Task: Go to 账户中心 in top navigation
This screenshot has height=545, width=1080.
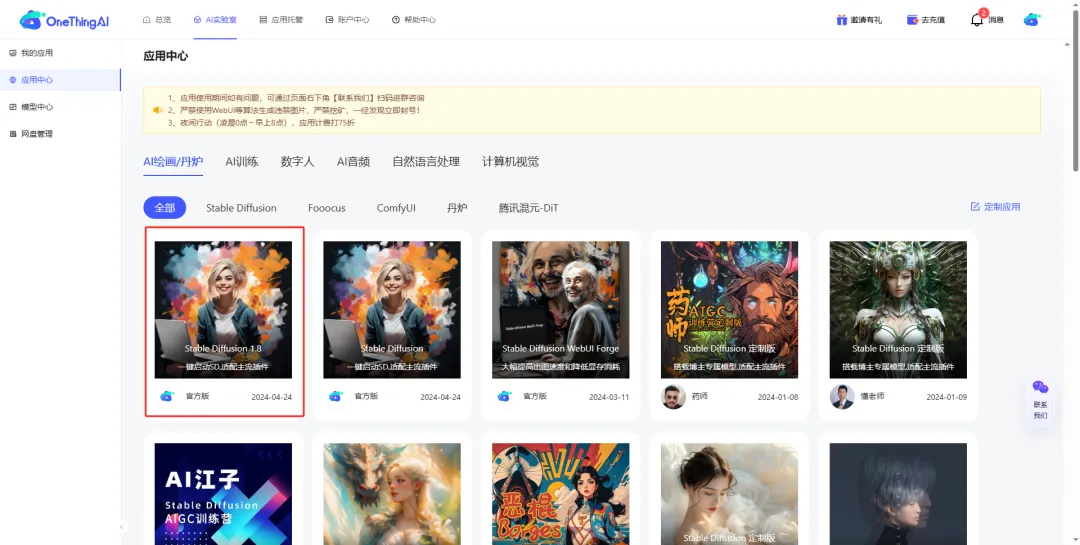Action: point(347,20)
